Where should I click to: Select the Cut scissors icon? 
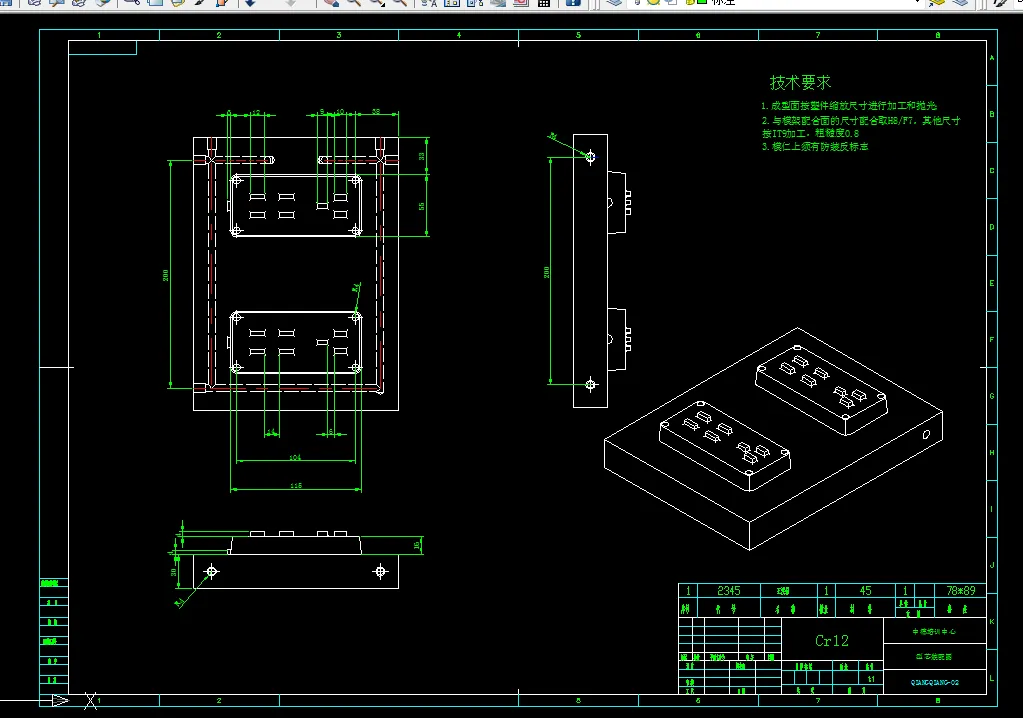pyautogui.click(x=132, y=2)
